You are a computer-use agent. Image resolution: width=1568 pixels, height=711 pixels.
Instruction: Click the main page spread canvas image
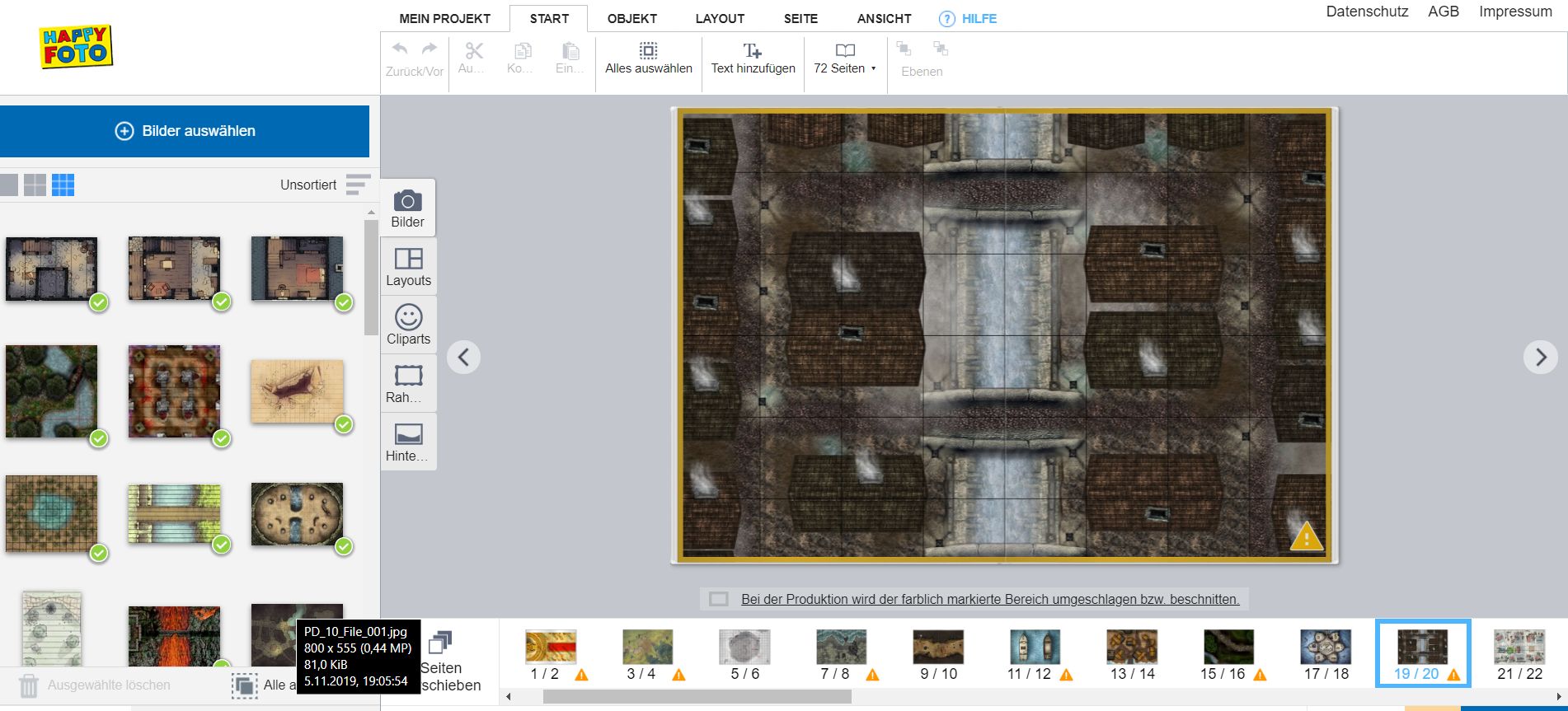1003,335
